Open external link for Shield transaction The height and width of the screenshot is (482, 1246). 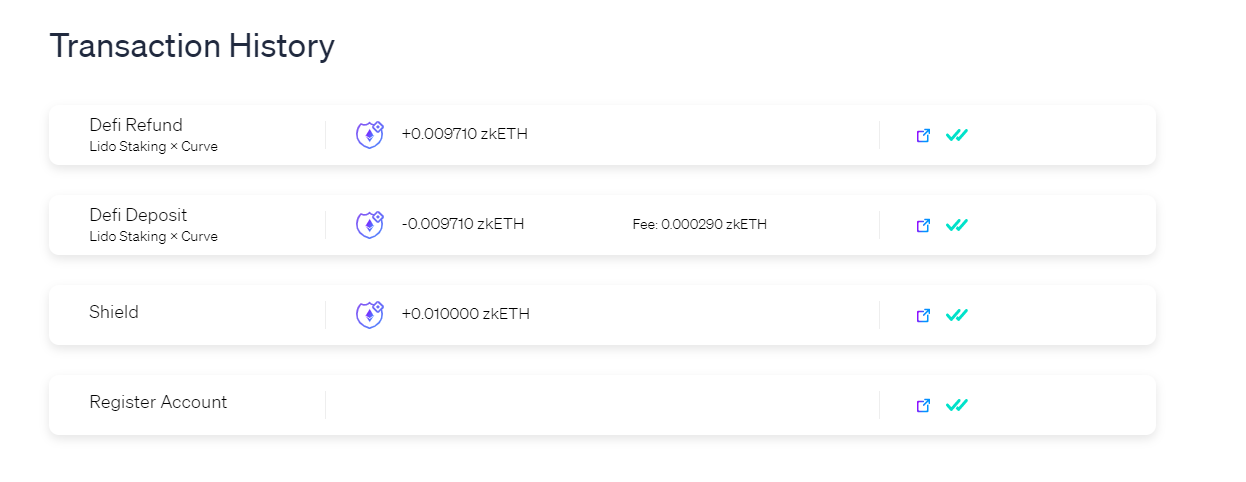point(923,315)
